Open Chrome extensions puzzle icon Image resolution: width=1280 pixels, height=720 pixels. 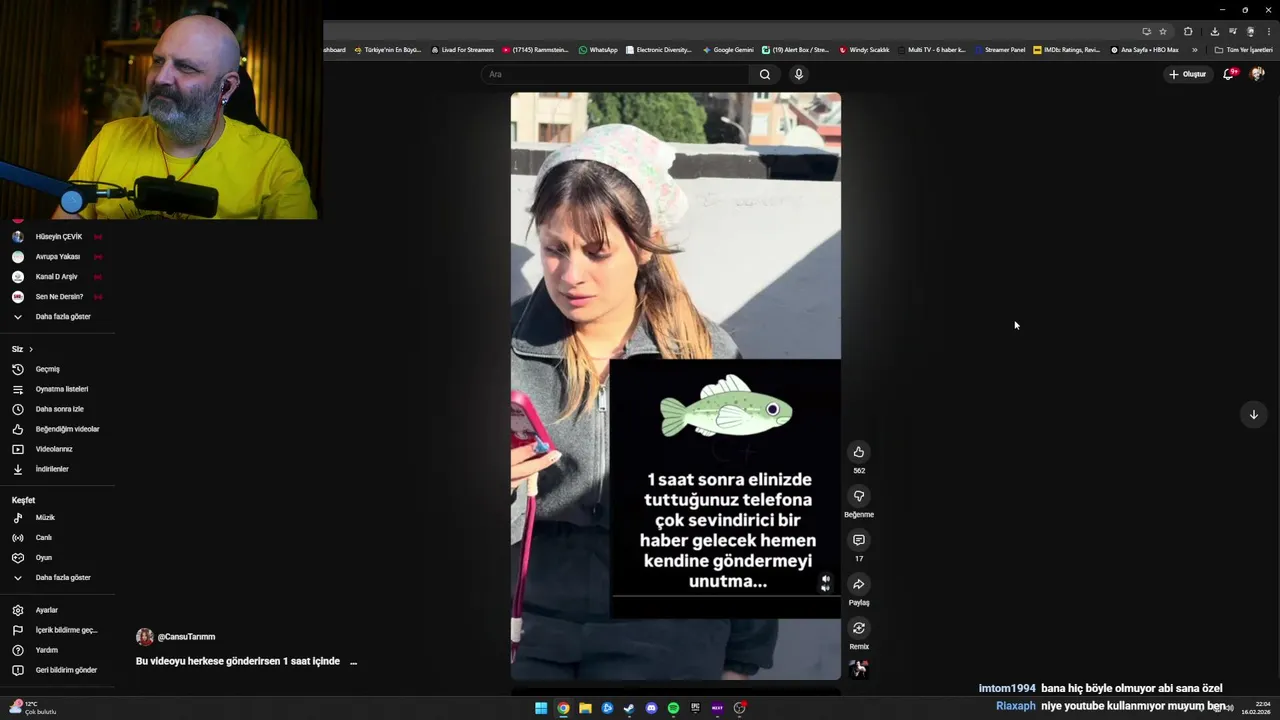pos(1188,31)
